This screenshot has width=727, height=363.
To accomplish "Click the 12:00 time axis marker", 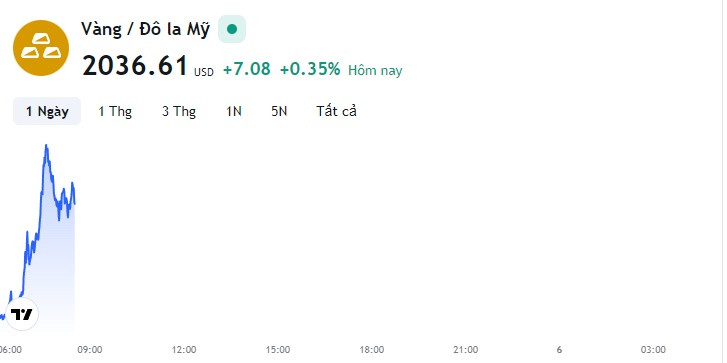I will pyautogui.click(x=184, y=350).
